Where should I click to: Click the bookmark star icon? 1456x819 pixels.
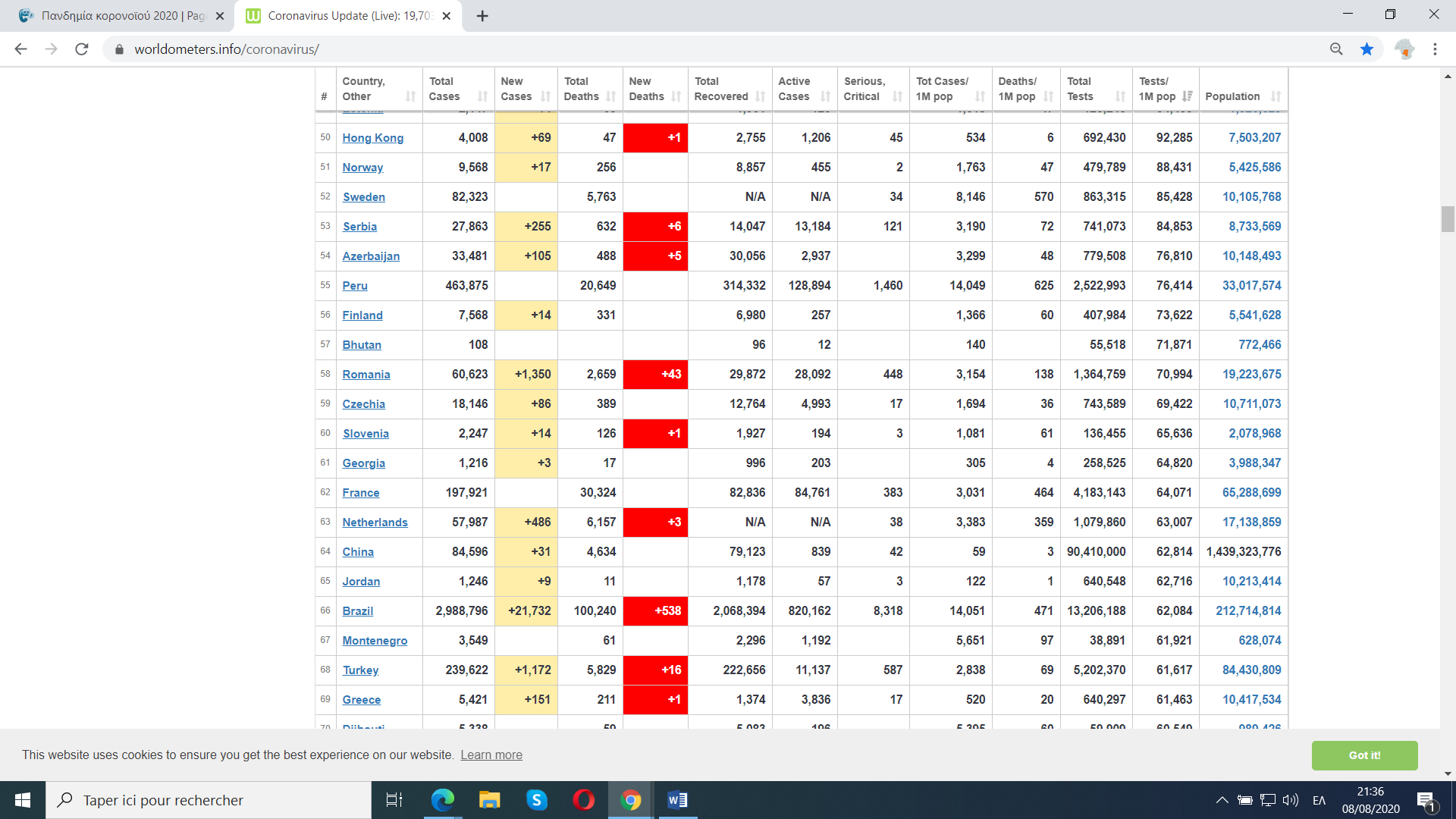pos(1367,49)
